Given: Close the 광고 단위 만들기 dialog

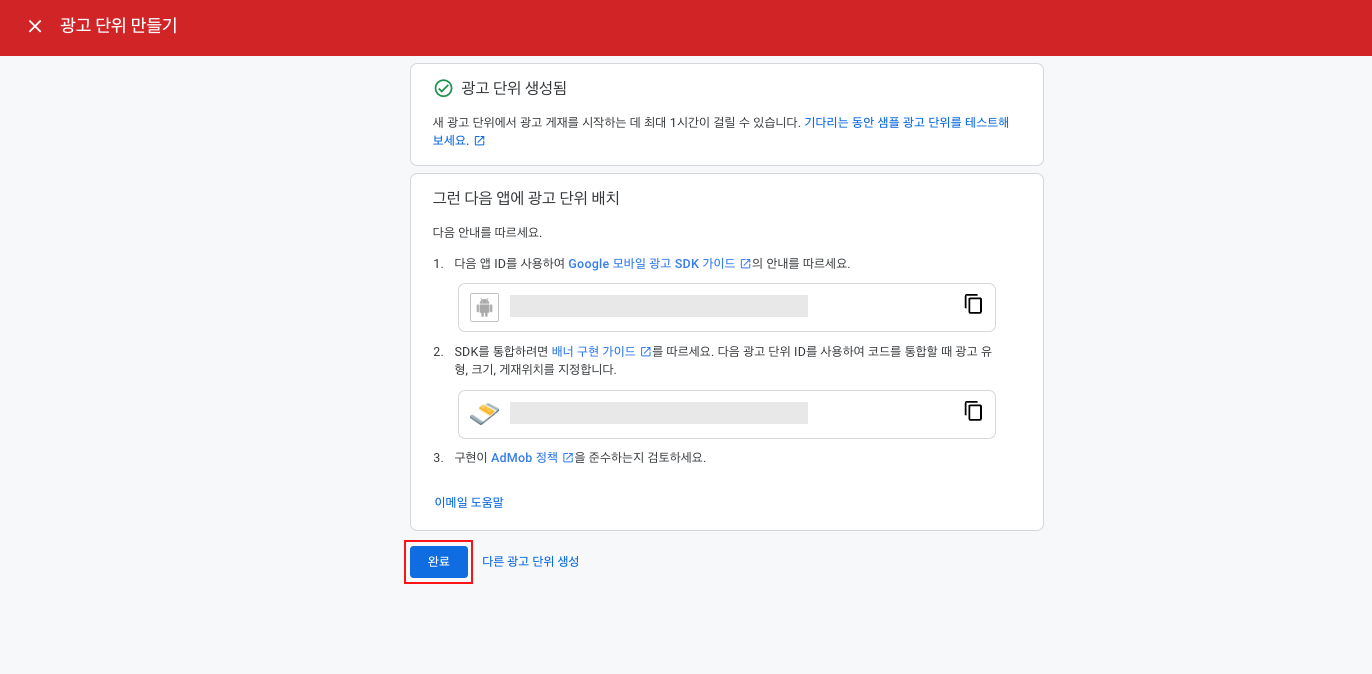Looking at the screenshot, I should click(x=35, y=26).
